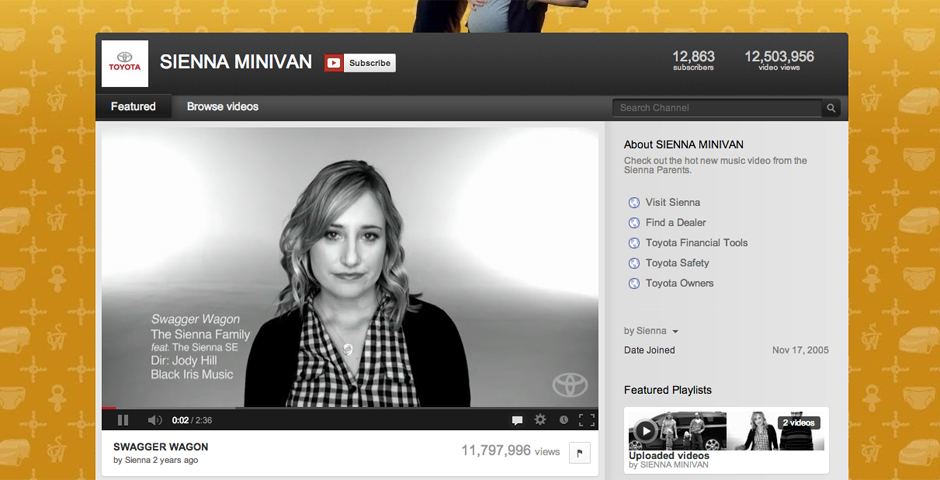The height and width of the screenshot is (480, 940).
Task: Open the Browse videos tab
Action: 222,107
